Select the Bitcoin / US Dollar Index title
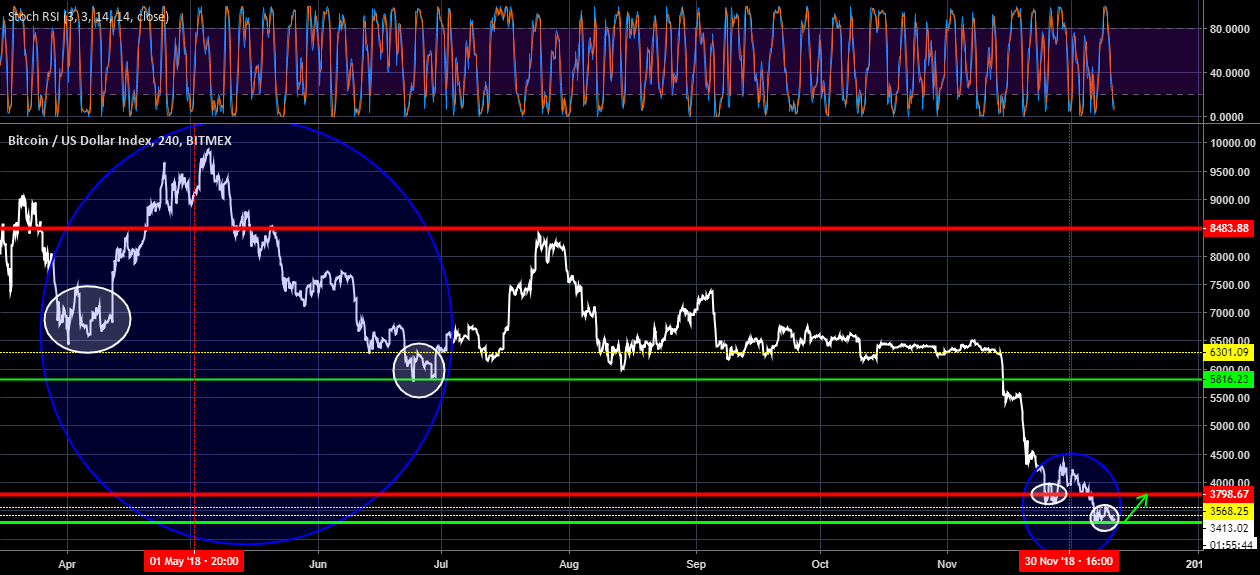The width and height of the screenshot is (1260, 575). pos(120,141)
